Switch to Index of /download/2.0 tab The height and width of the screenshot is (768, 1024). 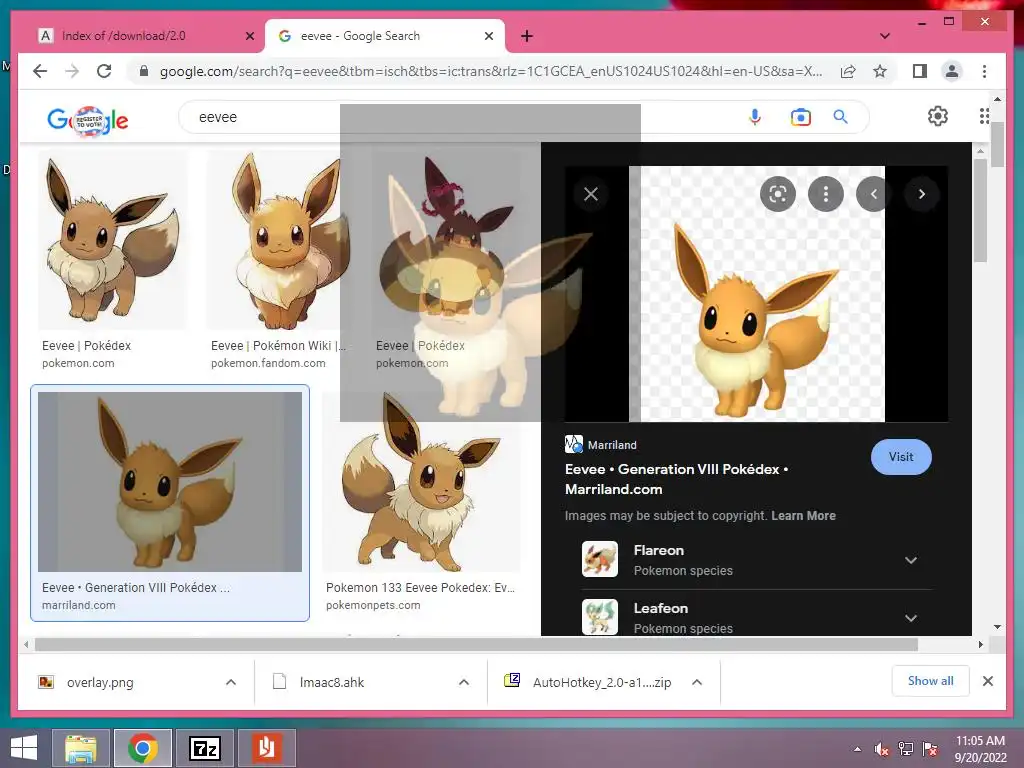pyautogui.click(x=123, y=36)
